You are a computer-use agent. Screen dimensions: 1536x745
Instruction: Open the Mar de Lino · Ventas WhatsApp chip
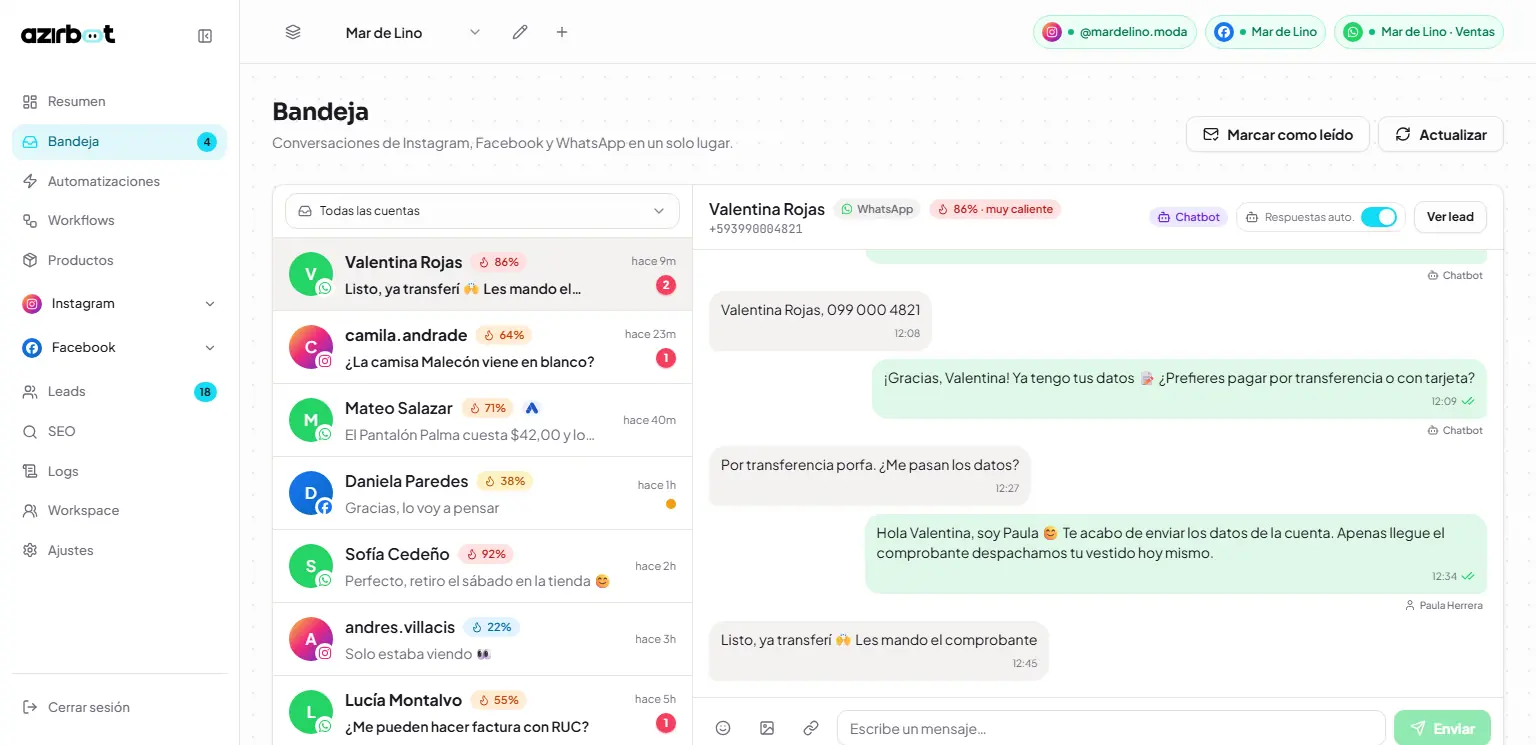tap(1419, 32)
